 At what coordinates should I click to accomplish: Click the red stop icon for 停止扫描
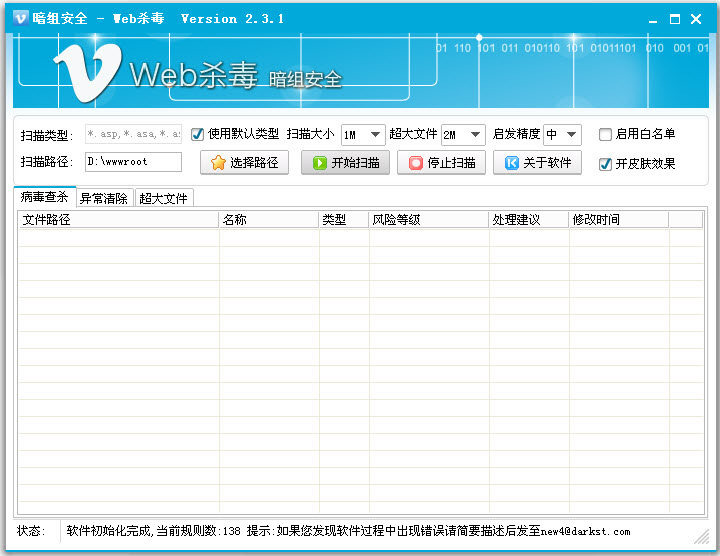click(416, 163)
